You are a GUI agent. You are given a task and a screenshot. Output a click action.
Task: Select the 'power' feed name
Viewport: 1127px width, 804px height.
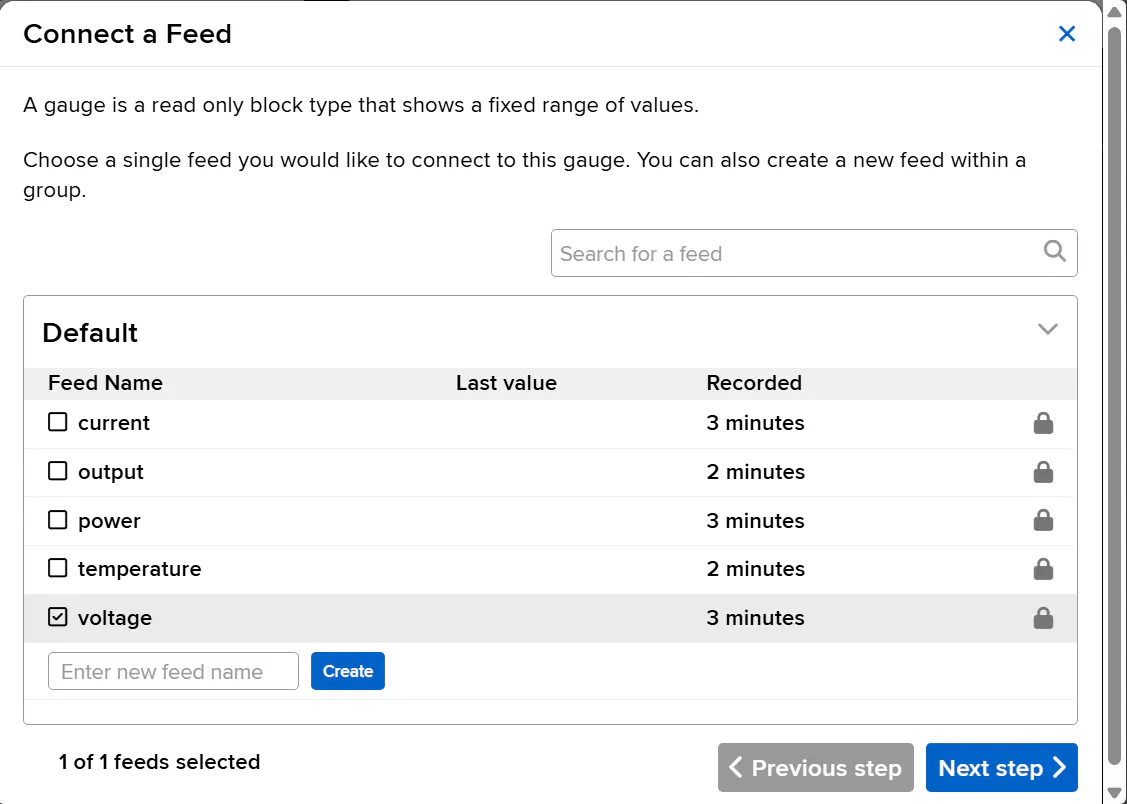point(109,521)
